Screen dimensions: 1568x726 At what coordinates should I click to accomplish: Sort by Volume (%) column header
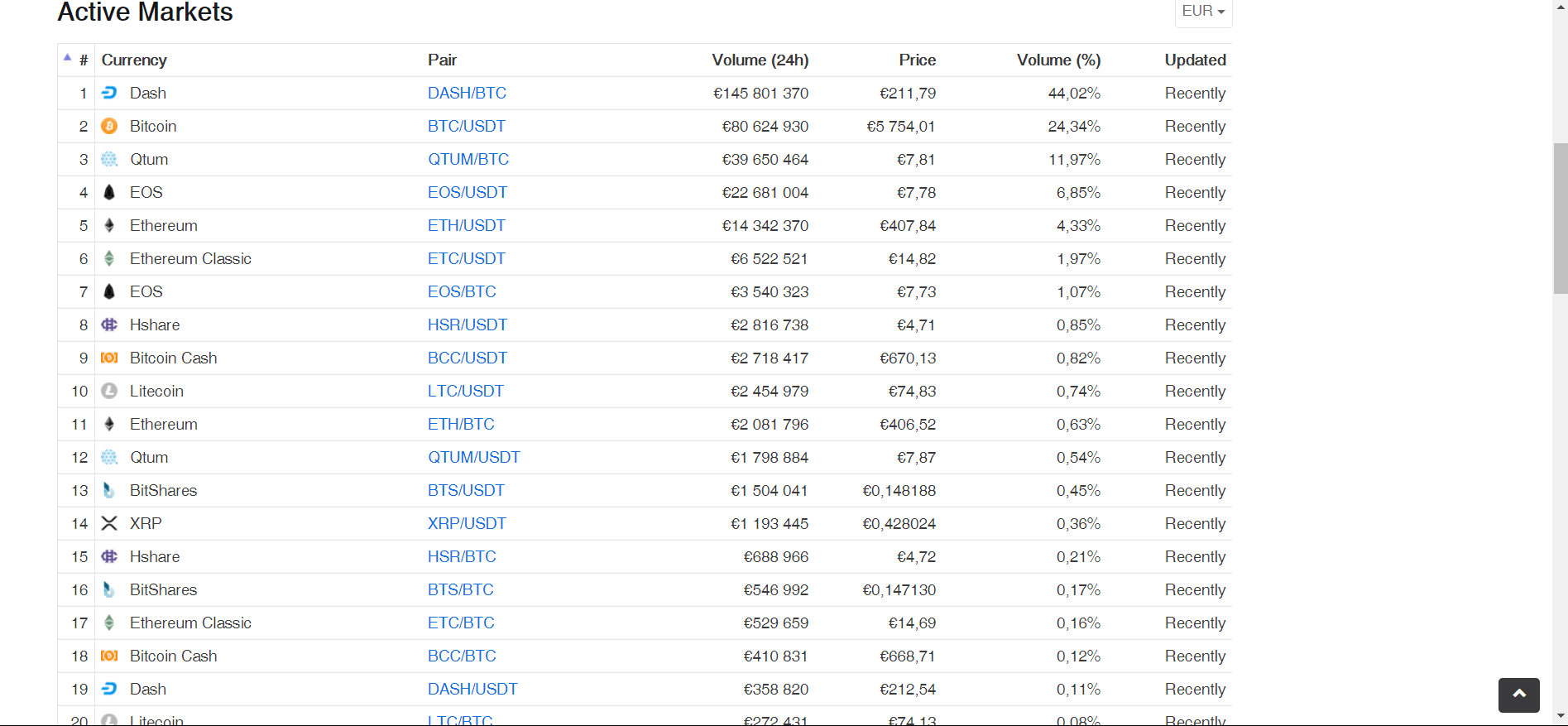tap(1058, 60)
